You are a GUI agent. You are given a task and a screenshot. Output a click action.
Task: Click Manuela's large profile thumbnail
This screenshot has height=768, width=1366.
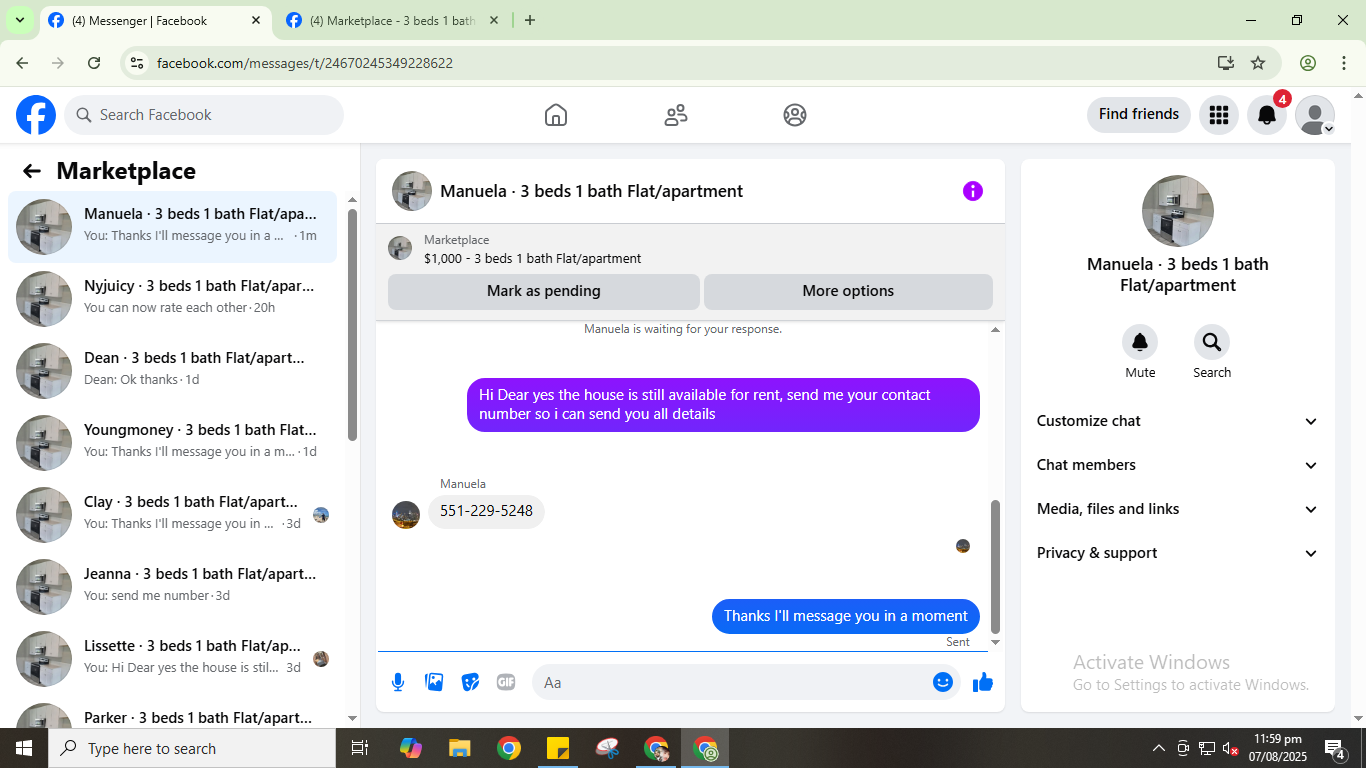pos(1178,211)
